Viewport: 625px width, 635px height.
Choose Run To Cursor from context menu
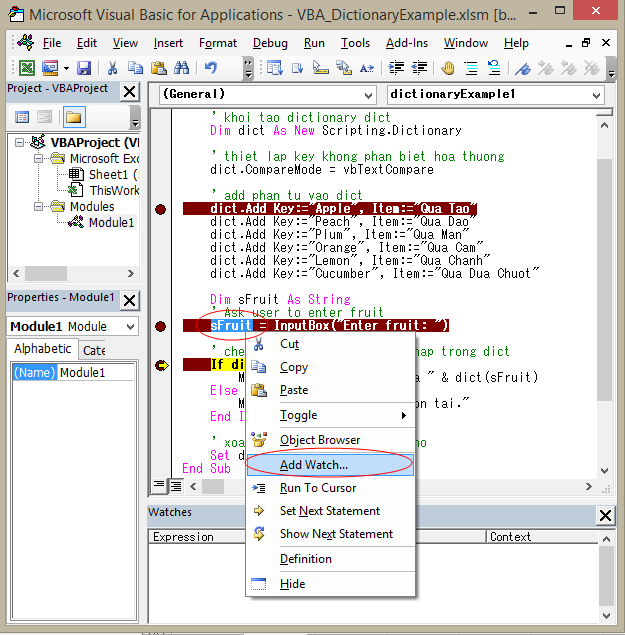click(x=330, y=488)
